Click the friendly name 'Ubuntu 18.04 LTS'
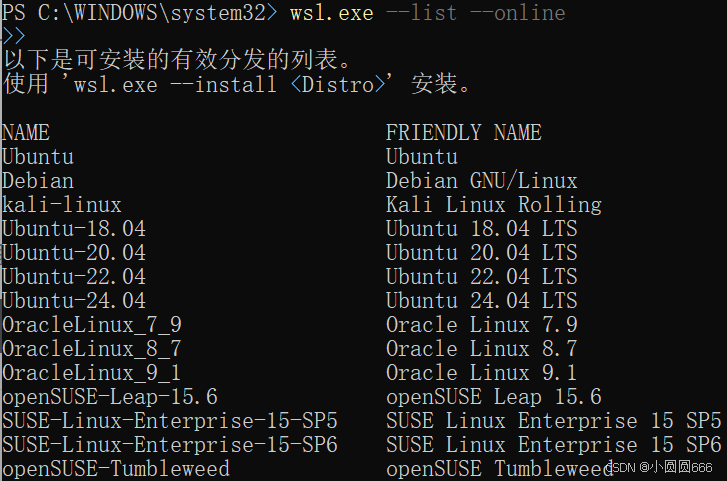727x481 pixels. [x=482, y=229]
